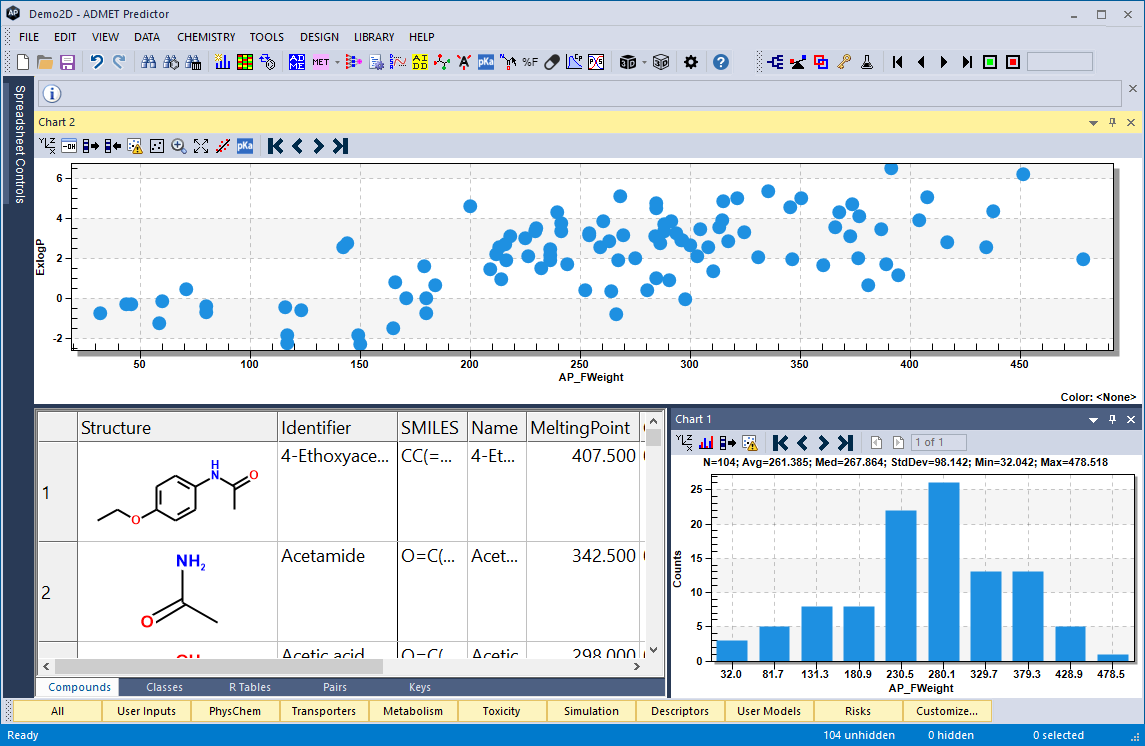The width and height of the screenshot is (1145, 746).
Task: Open help with the blue question mark icon
Action: [x=721, y=63]
